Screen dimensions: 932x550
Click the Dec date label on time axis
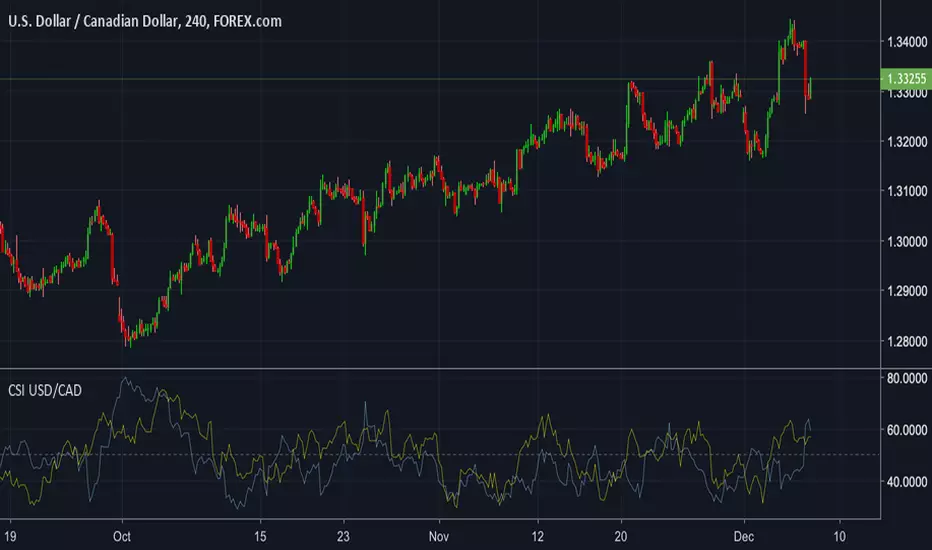pyautogui.click(x=744, y=536)
